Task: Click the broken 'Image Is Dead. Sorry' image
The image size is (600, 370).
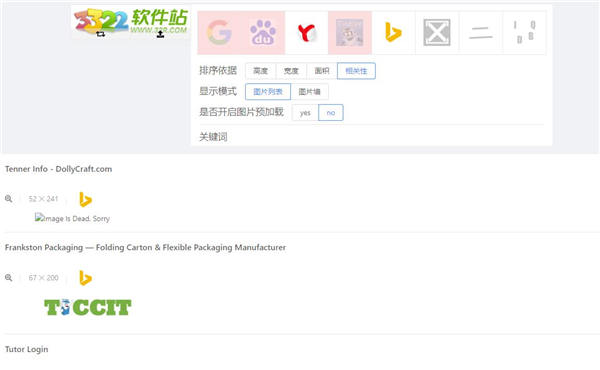Action: pos(72,218)
